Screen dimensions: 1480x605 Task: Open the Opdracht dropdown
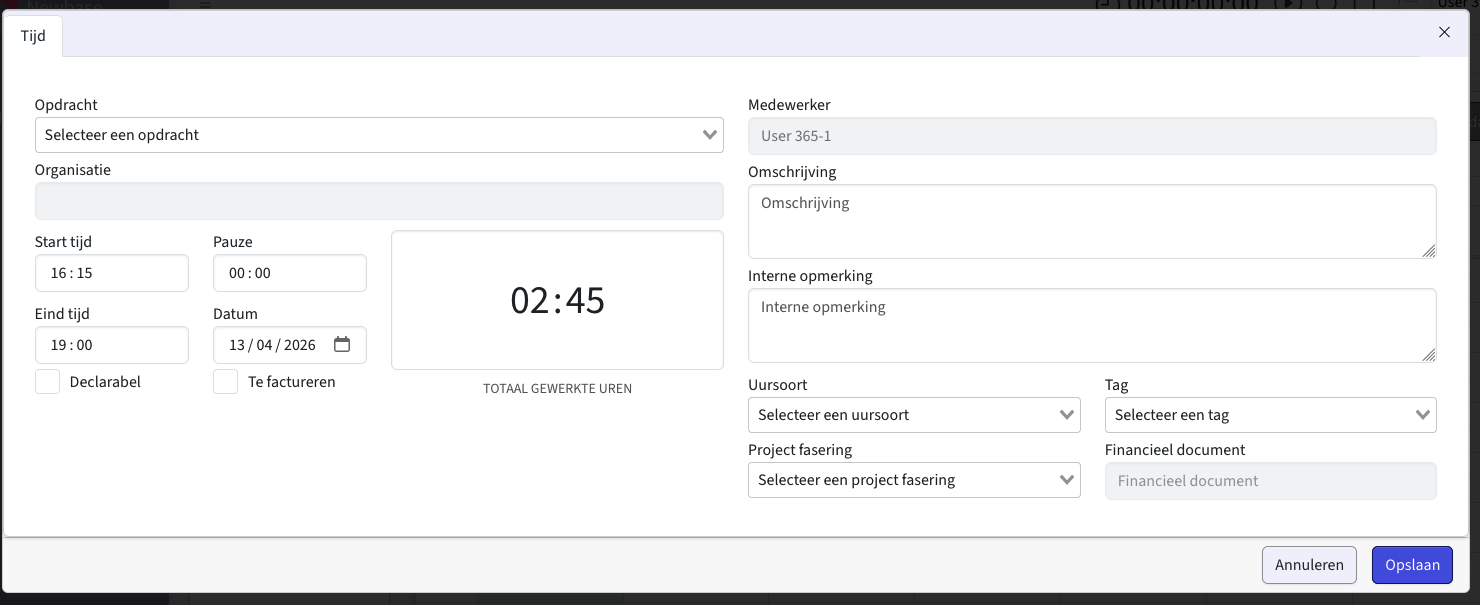[x=379, y=135]
